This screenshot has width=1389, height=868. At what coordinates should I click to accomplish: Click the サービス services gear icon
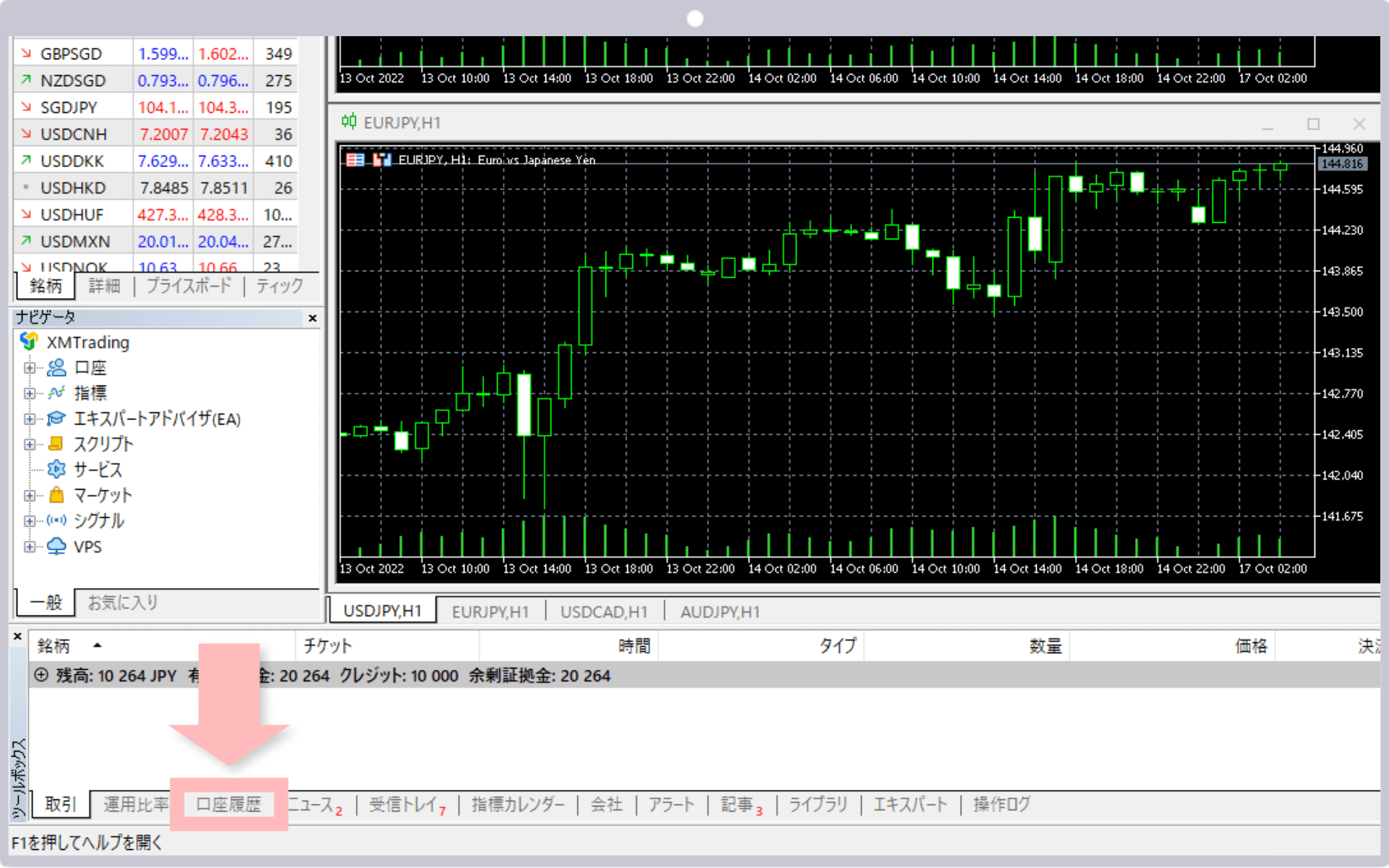click(56, 469)
